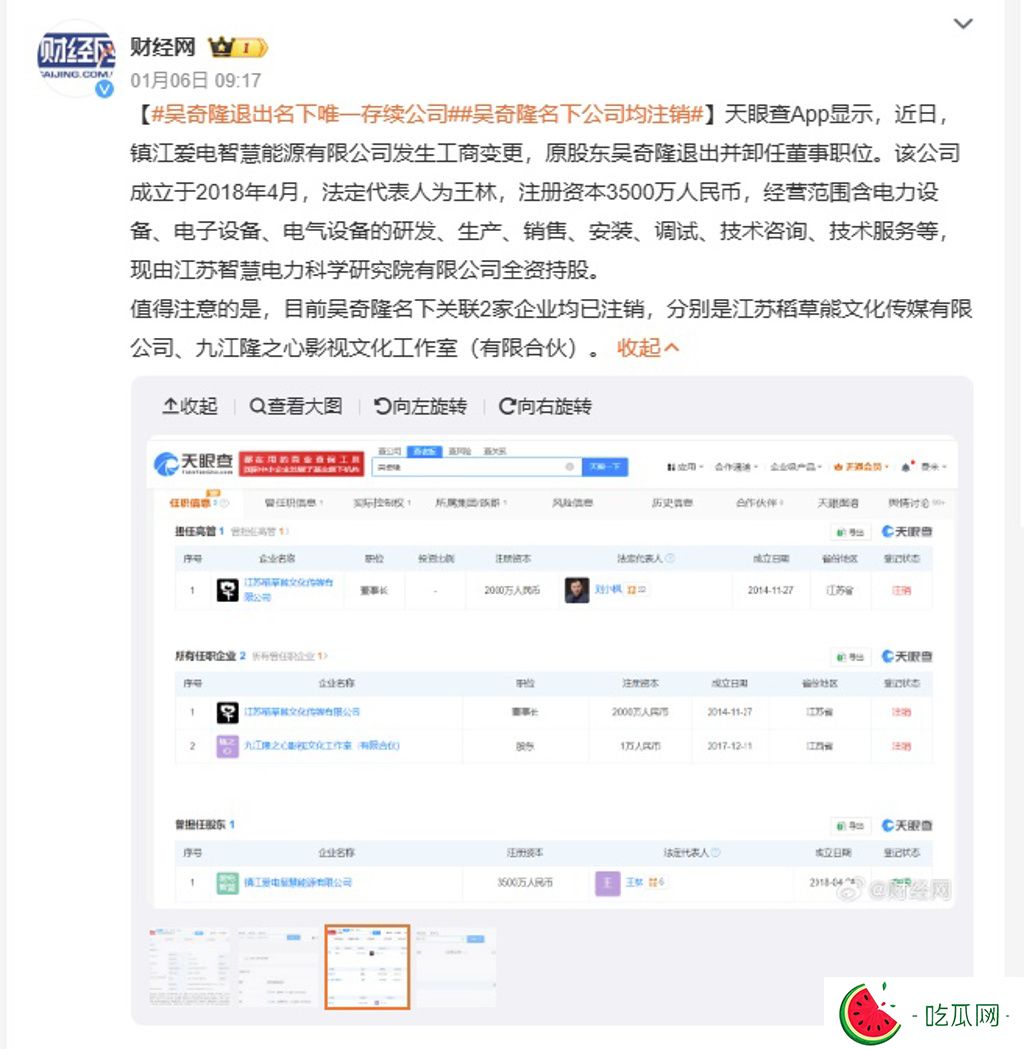
Task: Collapse post text with orange 收起 link
Action: coord(647,347)
